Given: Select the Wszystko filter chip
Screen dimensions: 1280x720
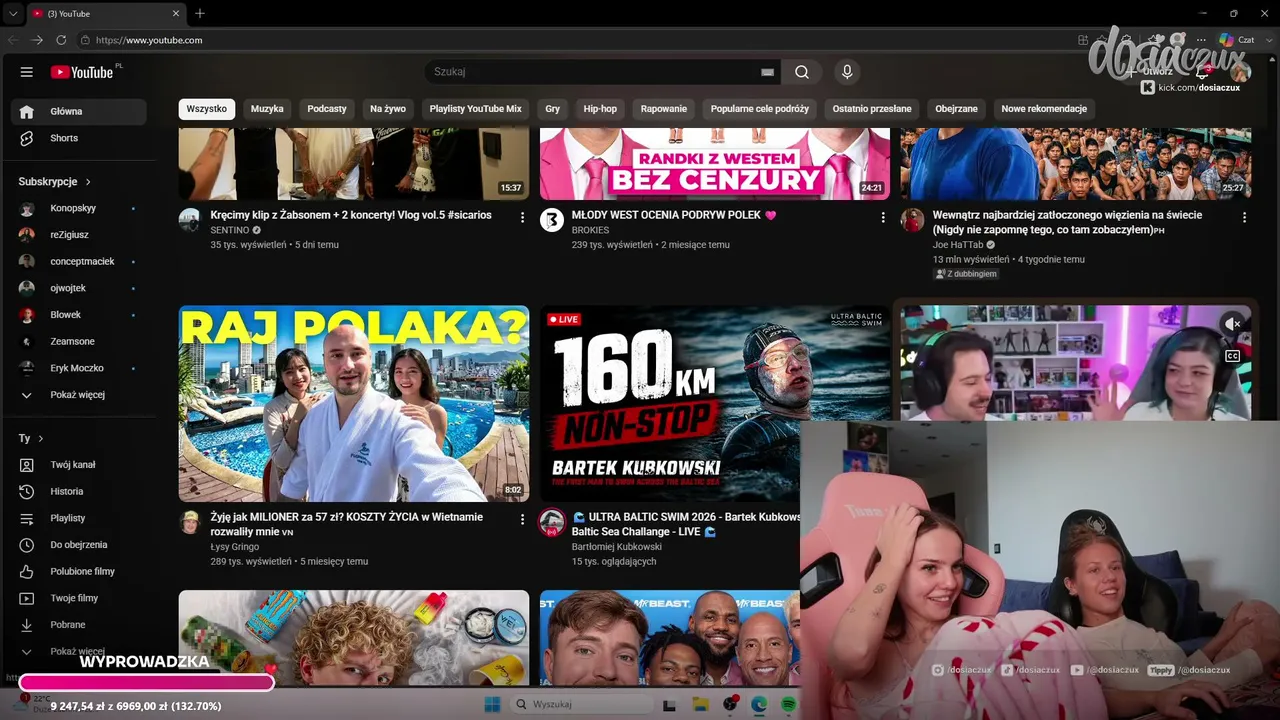Looking at the screenshot, I should pos(207,109).
